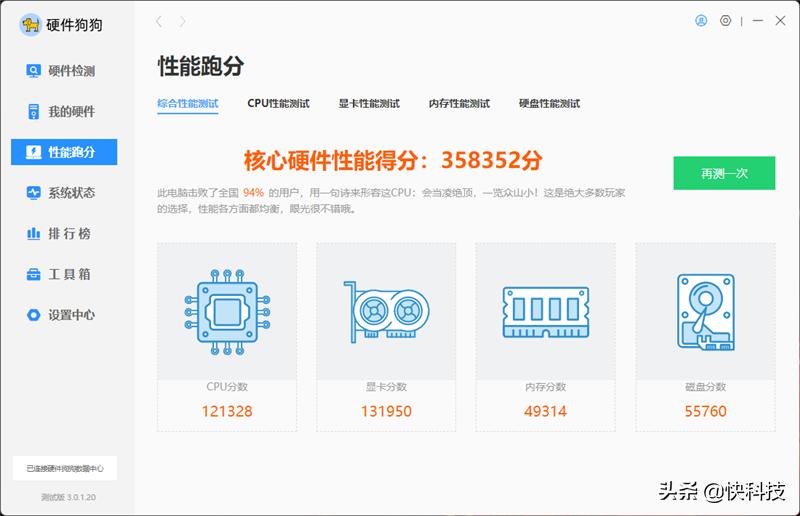Open 工具箱 in the sidebar
800x516 pixels.
coord(64,274)
